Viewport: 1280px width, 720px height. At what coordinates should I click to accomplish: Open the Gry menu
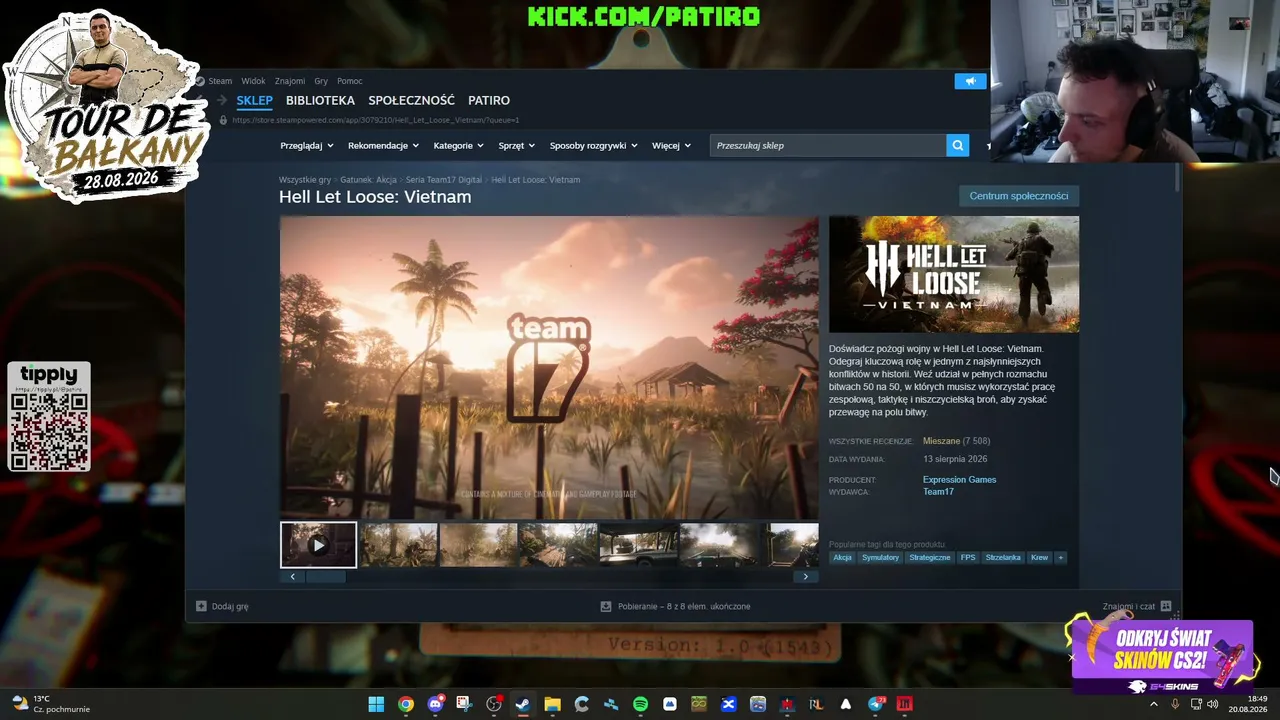coord(321,81)
